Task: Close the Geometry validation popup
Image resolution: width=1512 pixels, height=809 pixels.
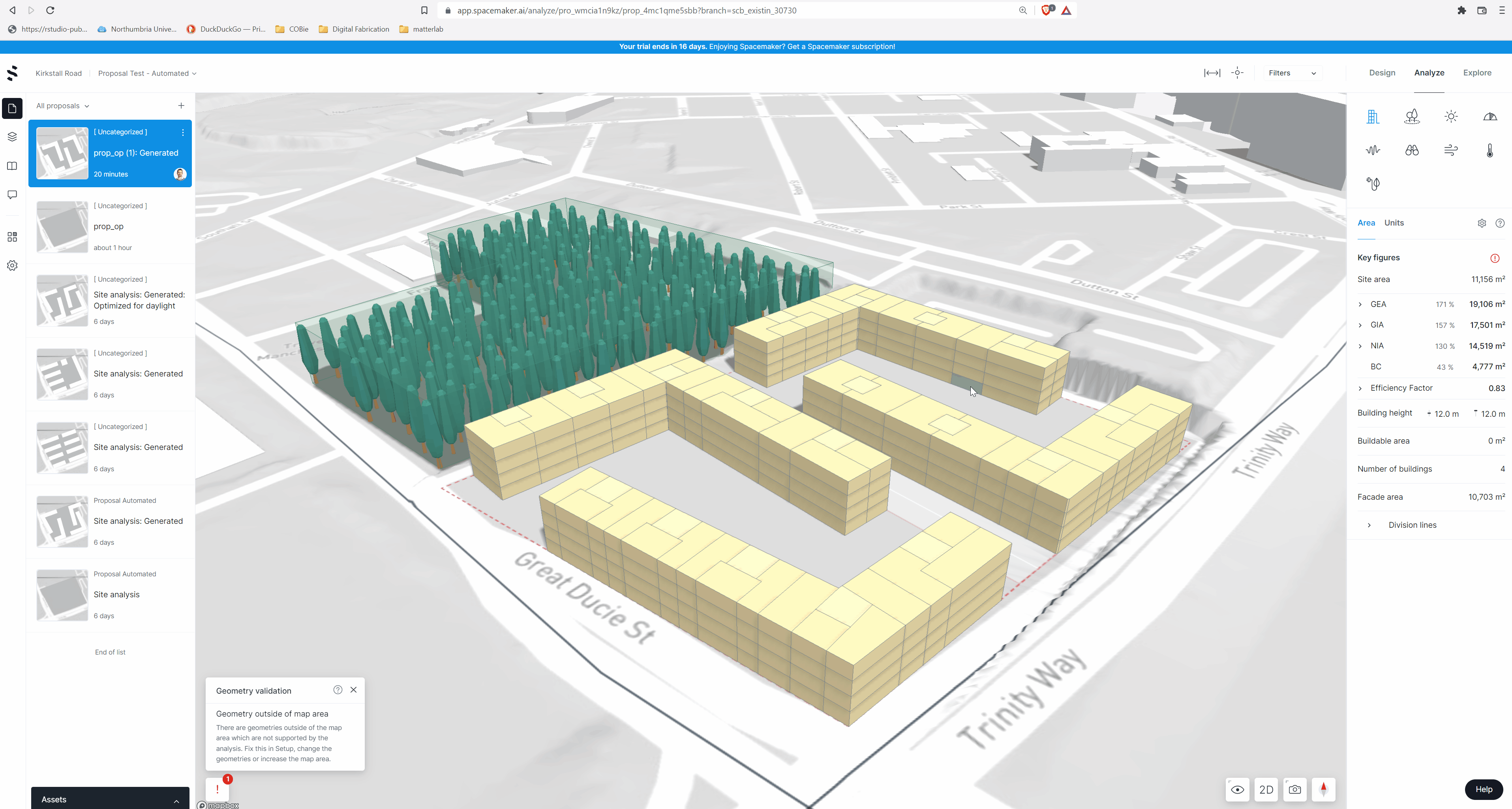Action: click(353, 690)
